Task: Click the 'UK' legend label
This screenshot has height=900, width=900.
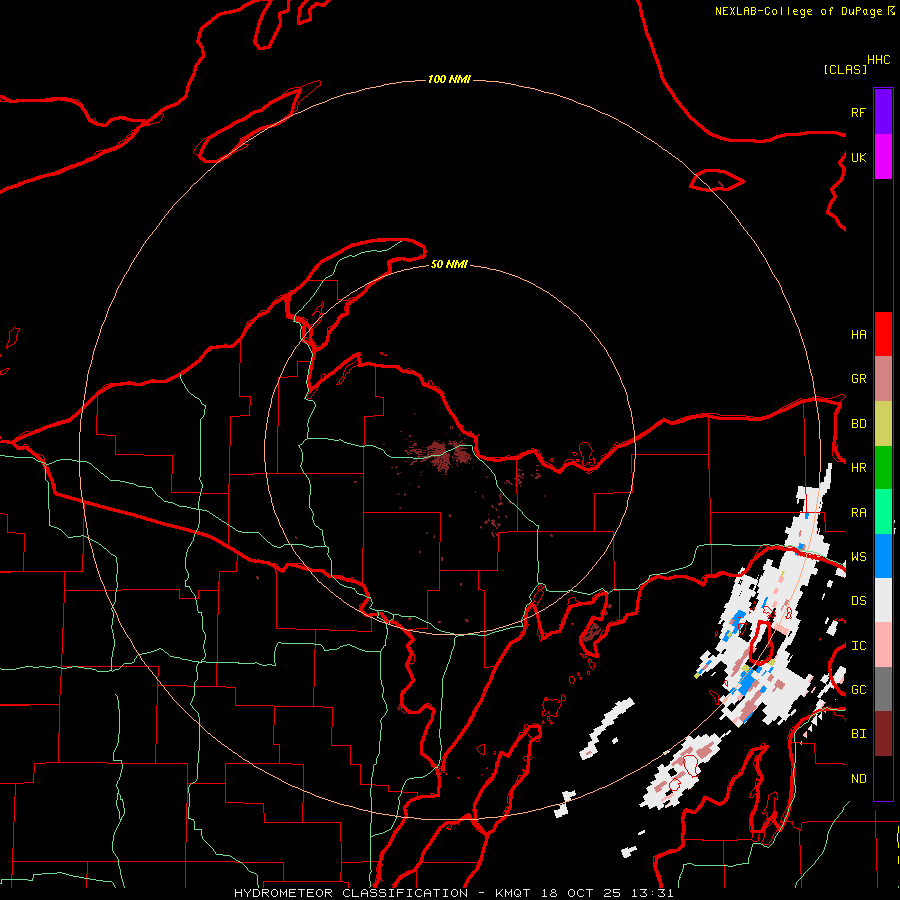Action: [858, 157]
